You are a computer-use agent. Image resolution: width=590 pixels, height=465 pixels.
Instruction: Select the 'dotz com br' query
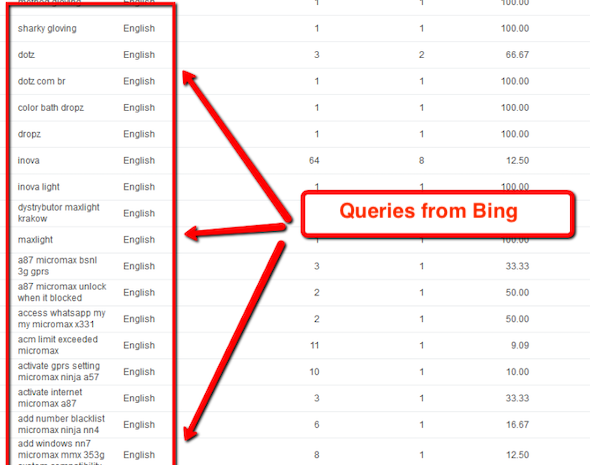[x=41, y=81]
